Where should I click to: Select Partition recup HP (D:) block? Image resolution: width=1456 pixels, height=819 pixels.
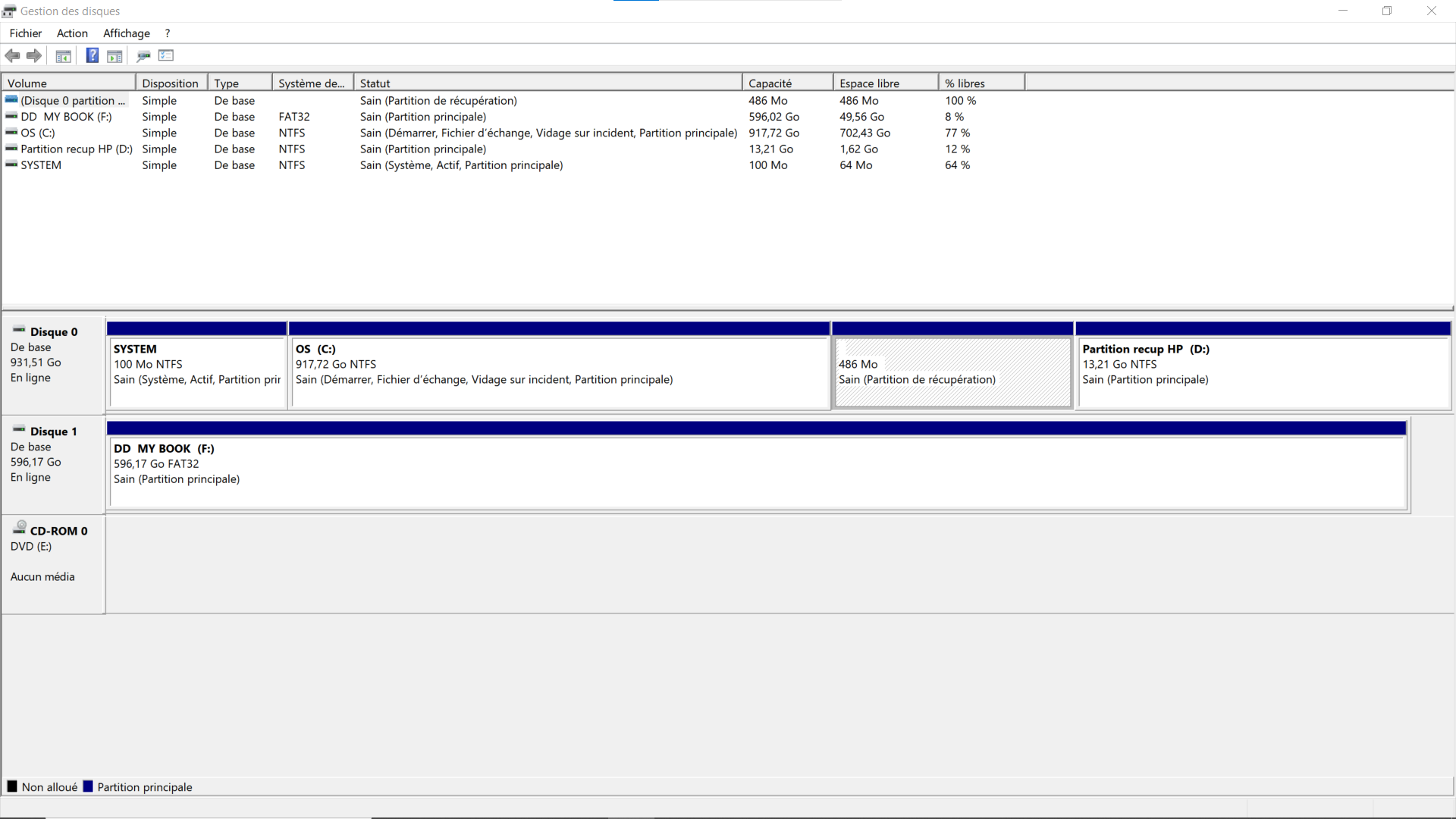coord(1263,372)
